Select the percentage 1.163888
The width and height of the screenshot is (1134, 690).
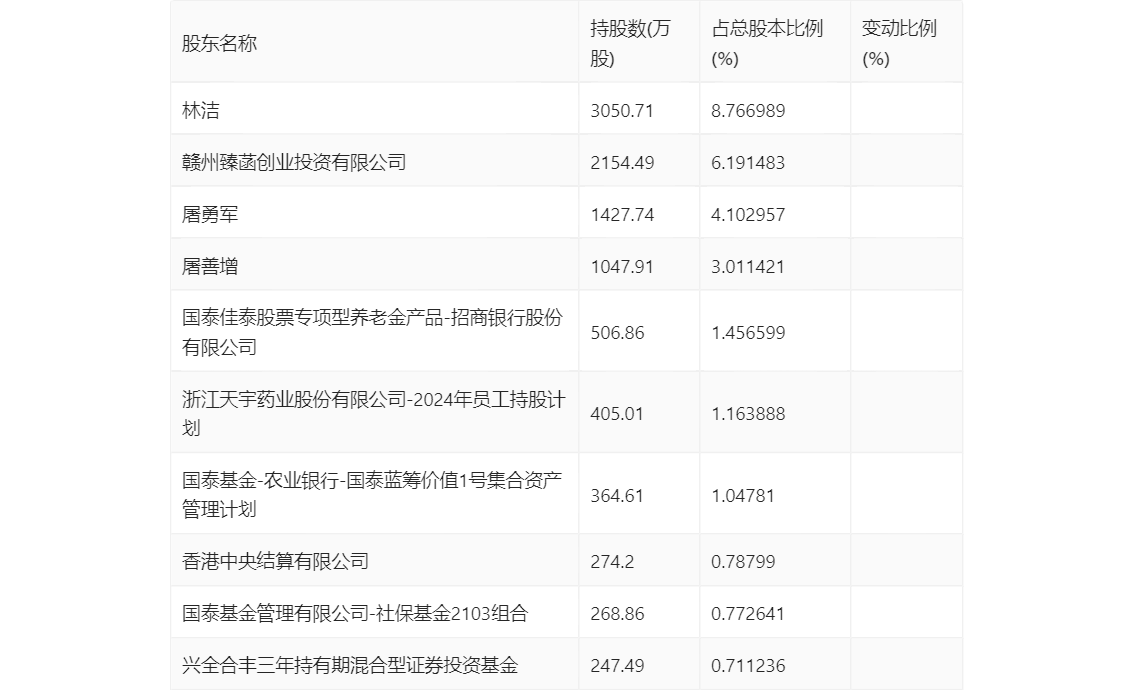click(x=748, y=414)
